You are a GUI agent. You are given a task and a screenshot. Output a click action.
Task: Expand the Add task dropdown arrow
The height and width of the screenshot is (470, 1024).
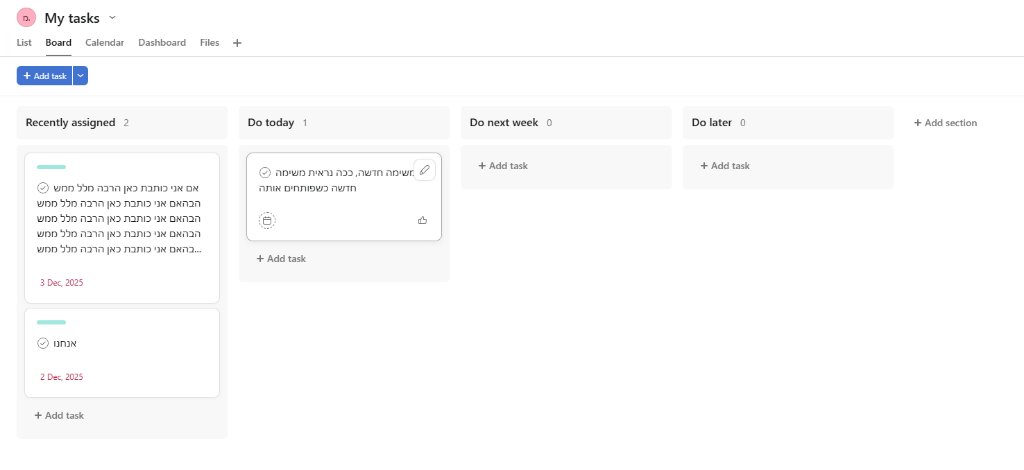click(x=80, y=76)
